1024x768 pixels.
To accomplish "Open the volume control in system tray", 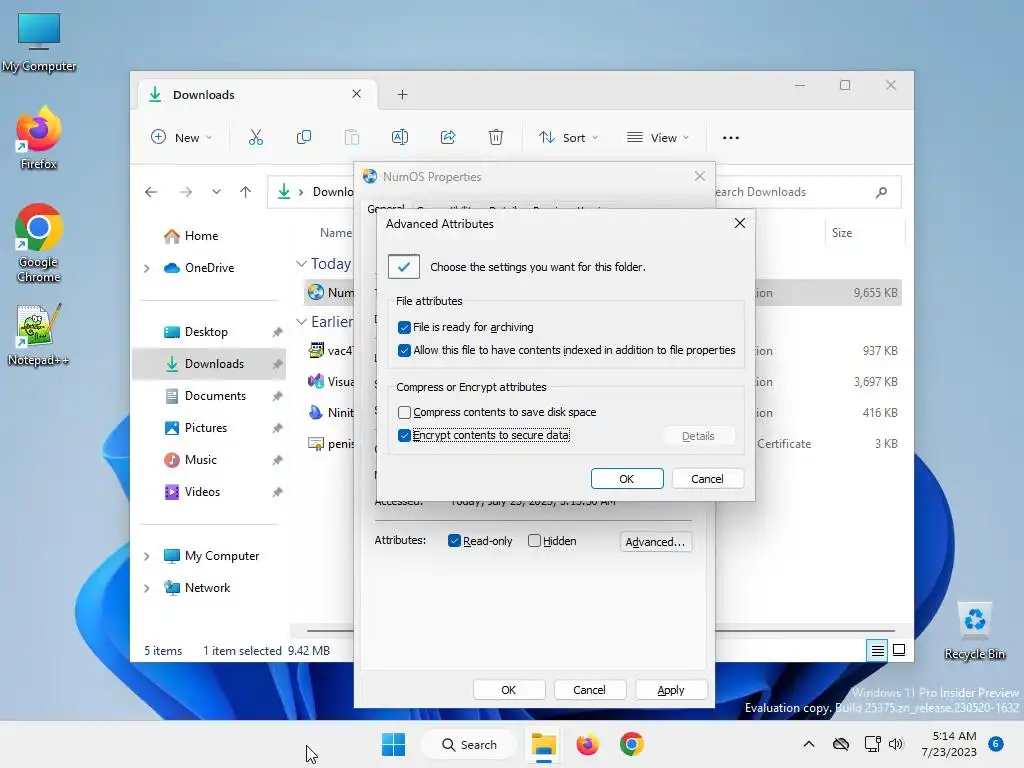I will click(x=896, y=744).
